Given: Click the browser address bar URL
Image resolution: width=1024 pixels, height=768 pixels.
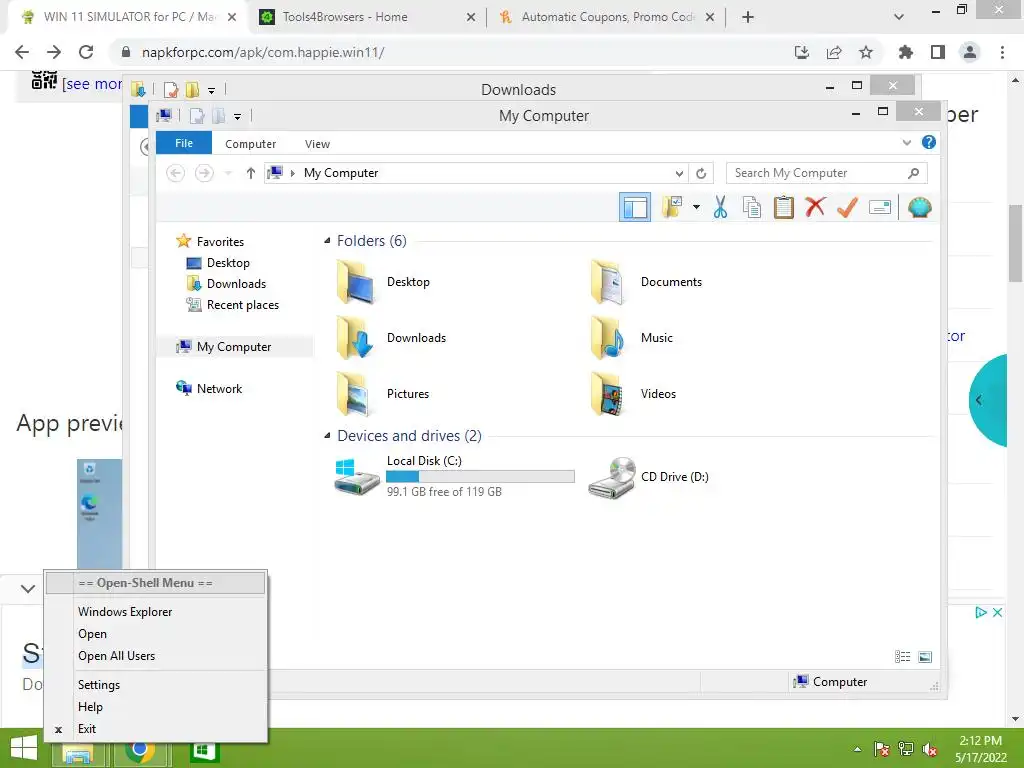Looking at the screenshot, I should point(263,52).
